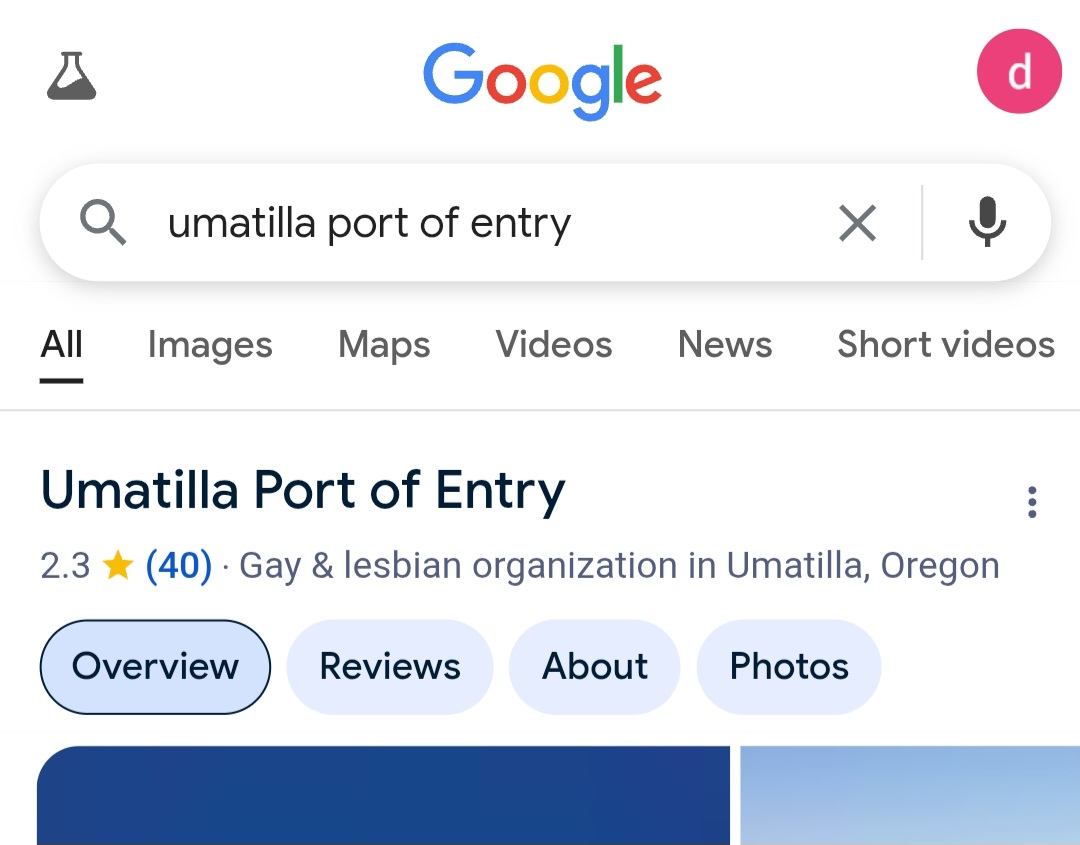Switch to the Maps tab
The height and width of the screenshot is (845, 1080).
pos(384,345)
